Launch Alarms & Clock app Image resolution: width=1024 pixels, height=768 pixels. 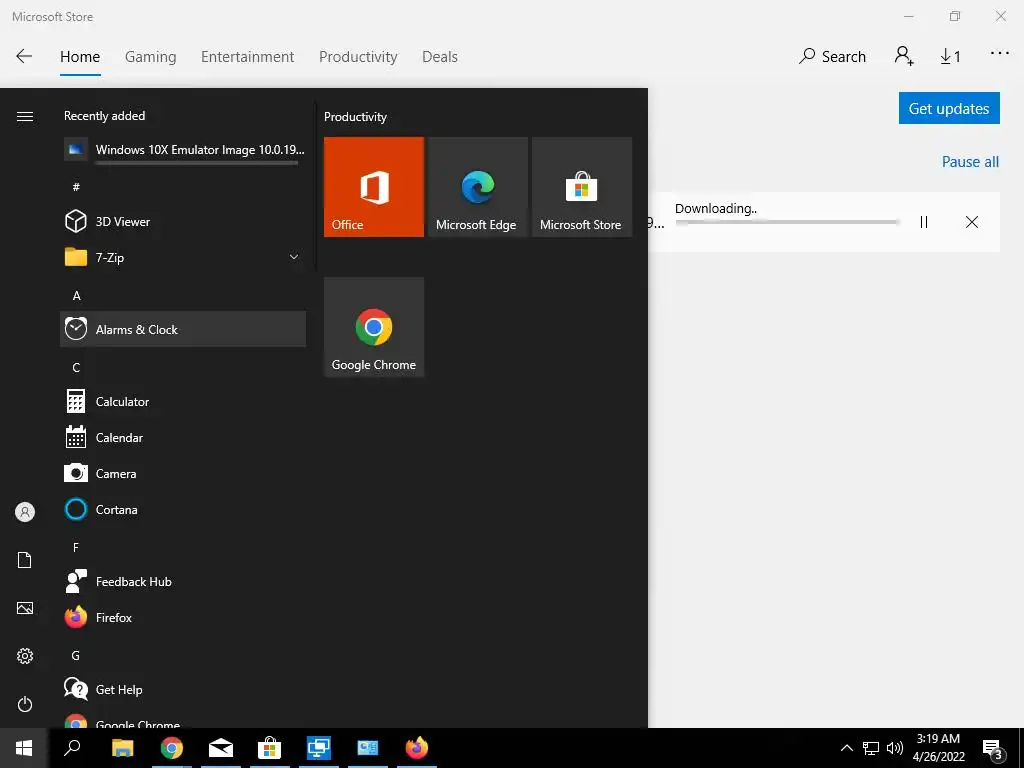click(x=183, y=329)
